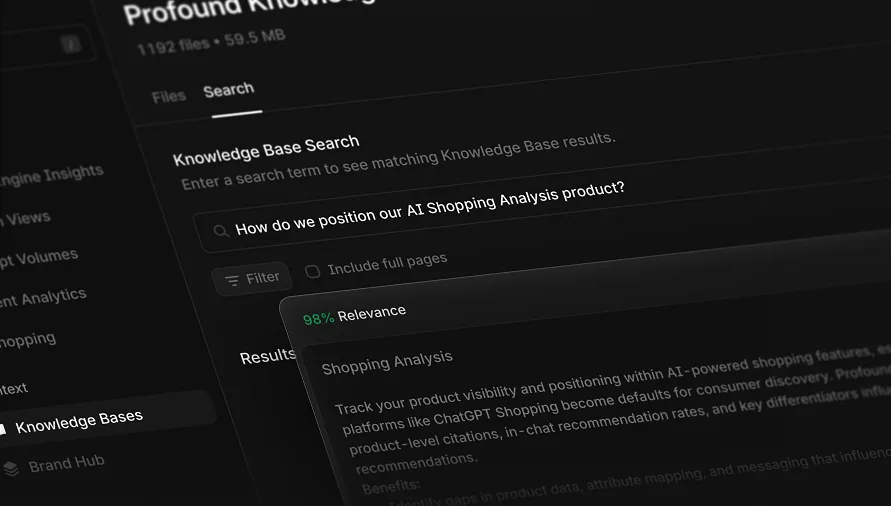Click the Knowledge Base Search heading

click(x=266, y=150)
